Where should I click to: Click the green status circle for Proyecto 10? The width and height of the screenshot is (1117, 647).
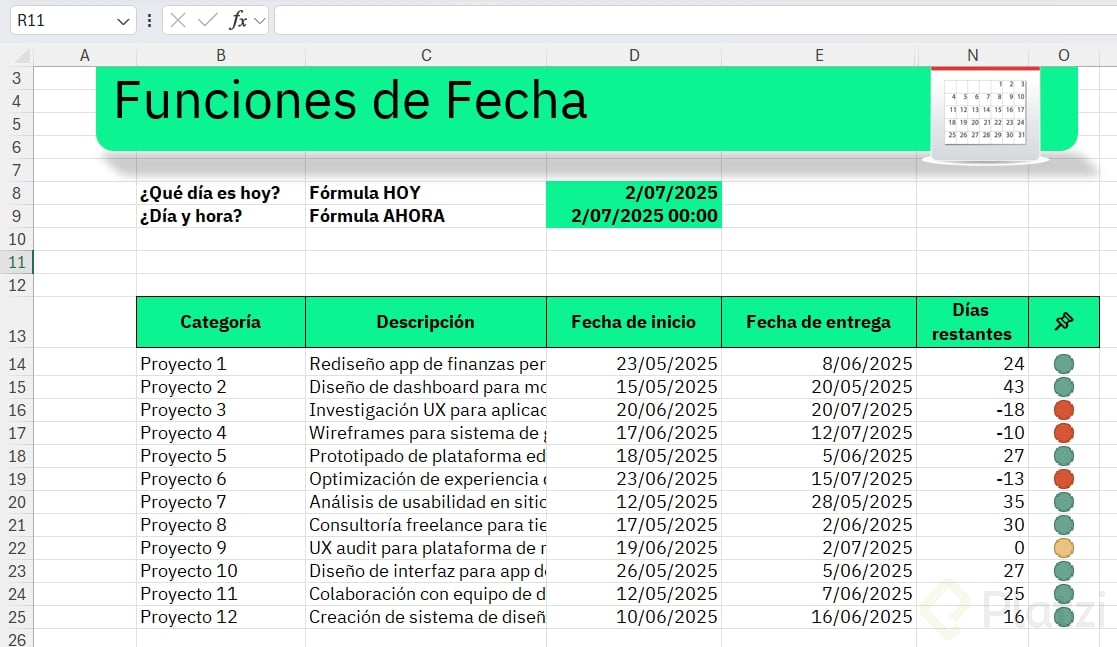pyautogui.click(x=1064, y=571)
